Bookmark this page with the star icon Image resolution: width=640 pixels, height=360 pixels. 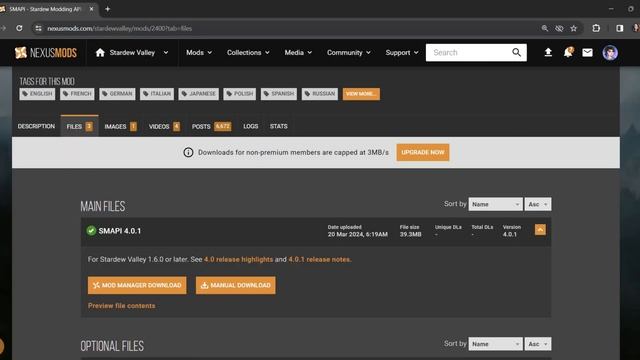(573, 28)
